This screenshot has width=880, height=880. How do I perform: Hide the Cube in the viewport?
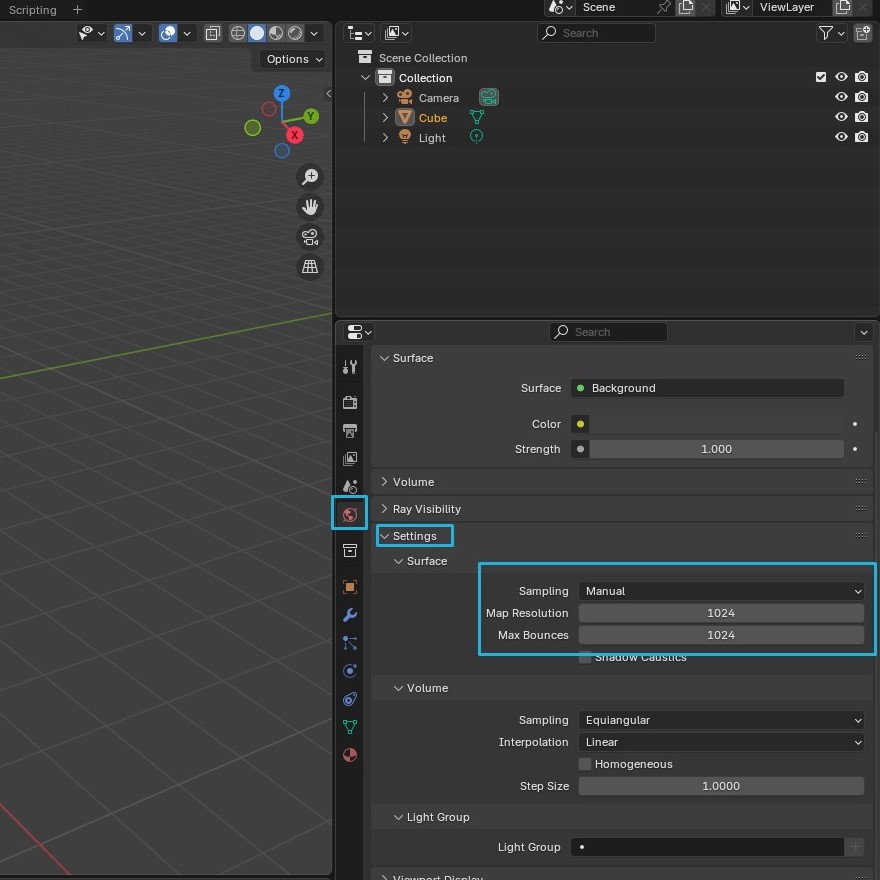click(841, 117)
